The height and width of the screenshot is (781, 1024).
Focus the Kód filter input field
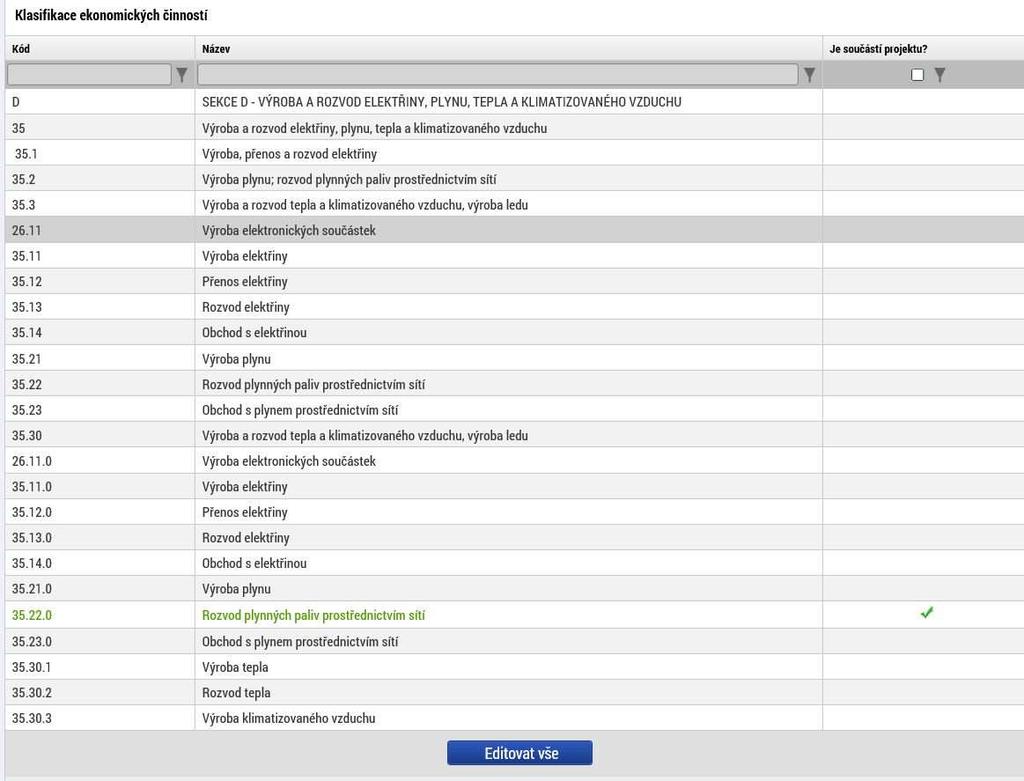(x=89, y=74)
